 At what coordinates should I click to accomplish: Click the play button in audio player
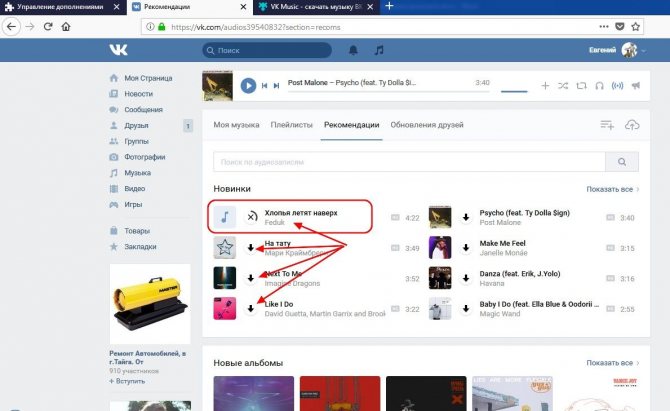tap(248, 86)
